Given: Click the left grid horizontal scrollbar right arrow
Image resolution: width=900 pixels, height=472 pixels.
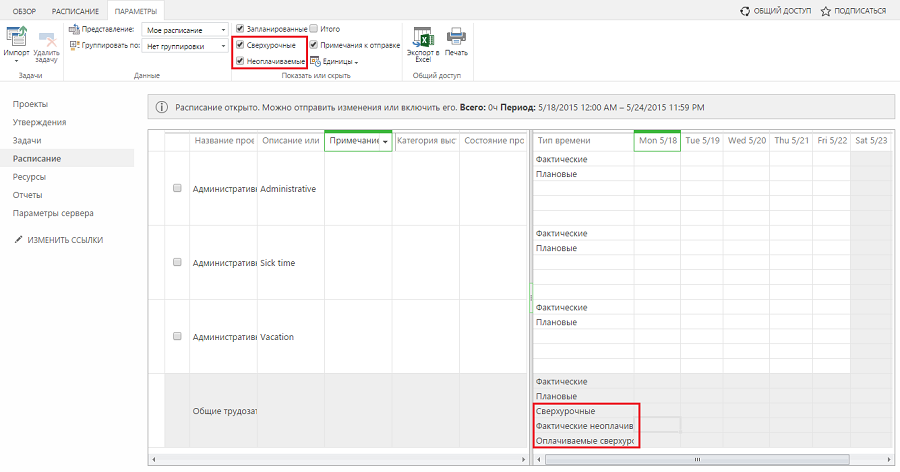Looking at the screenshot, I should [523, 459].
